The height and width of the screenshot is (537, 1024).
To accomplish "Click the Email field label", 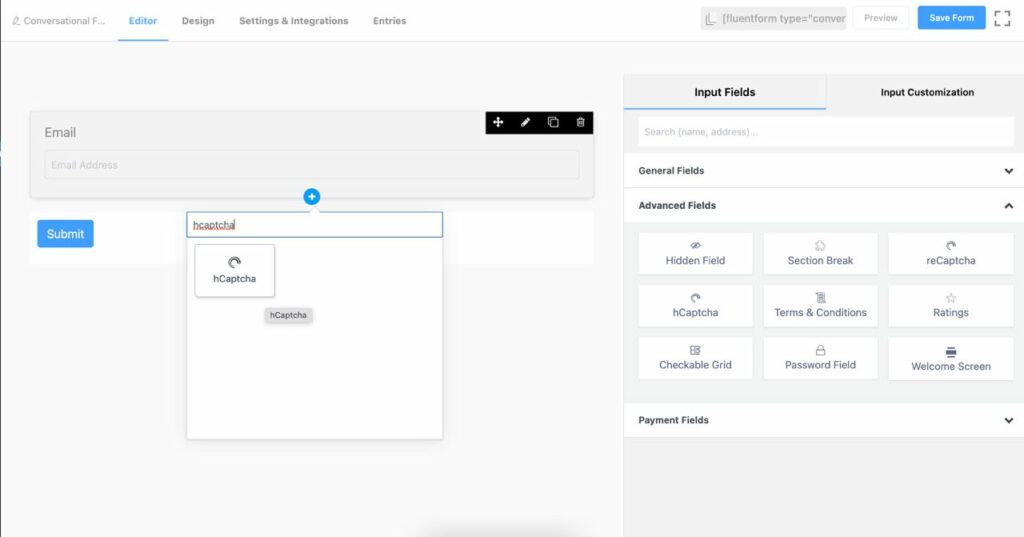I will (60, 133).
